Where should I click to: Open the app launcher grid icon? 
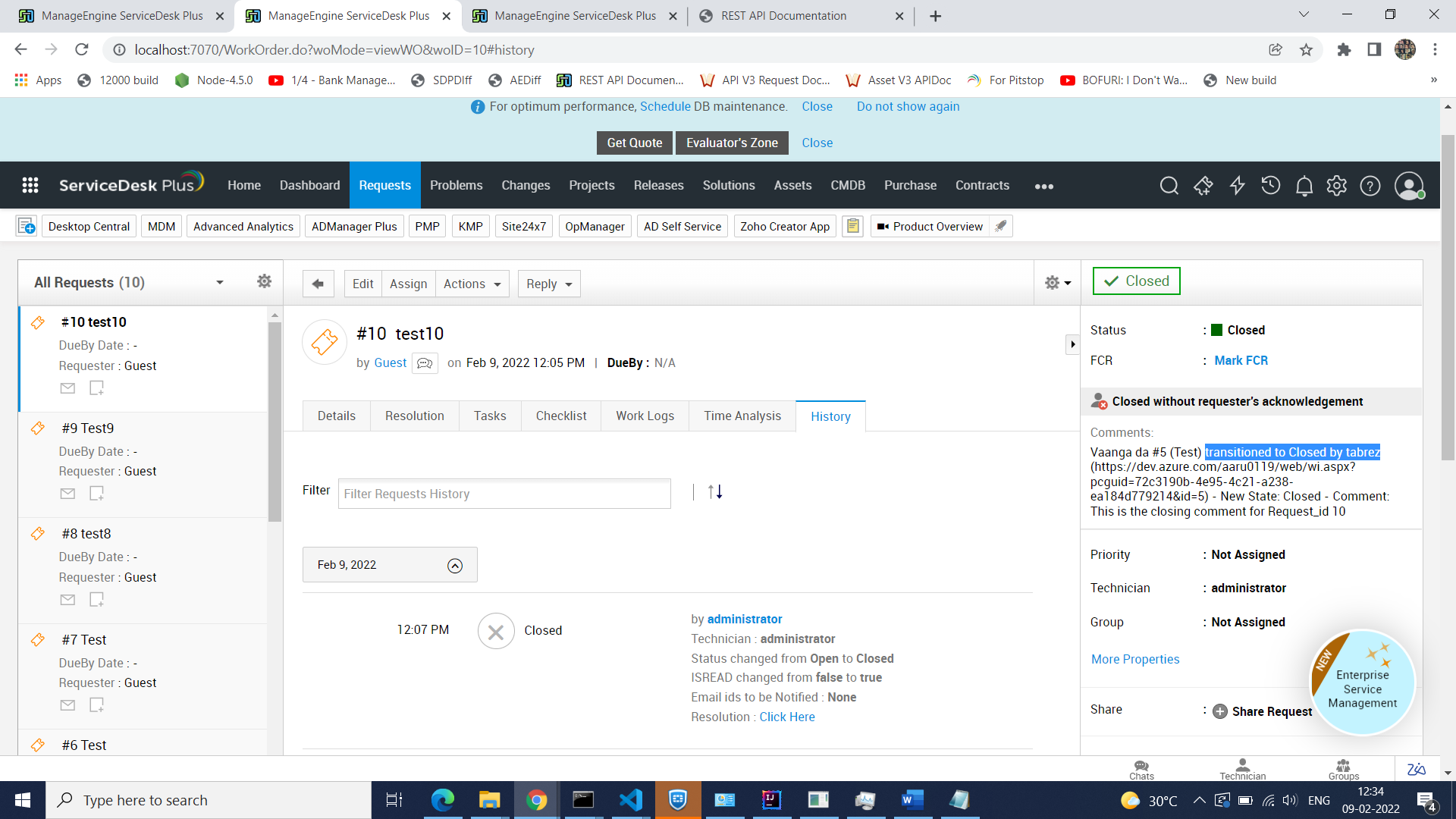tap(30, 186)
